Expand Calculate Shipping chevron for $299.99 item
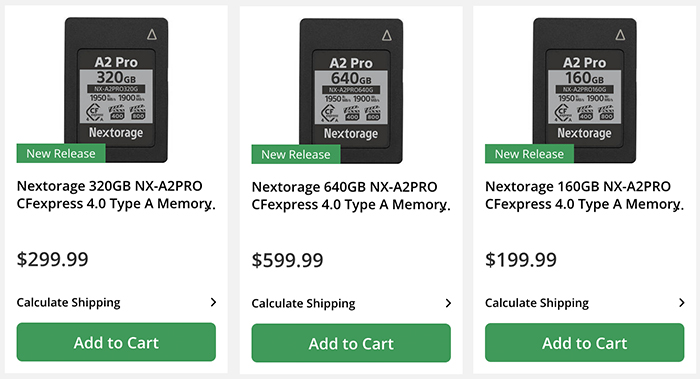Image resolution: width=700 pixels, height=379 pixels. point(213,302)
